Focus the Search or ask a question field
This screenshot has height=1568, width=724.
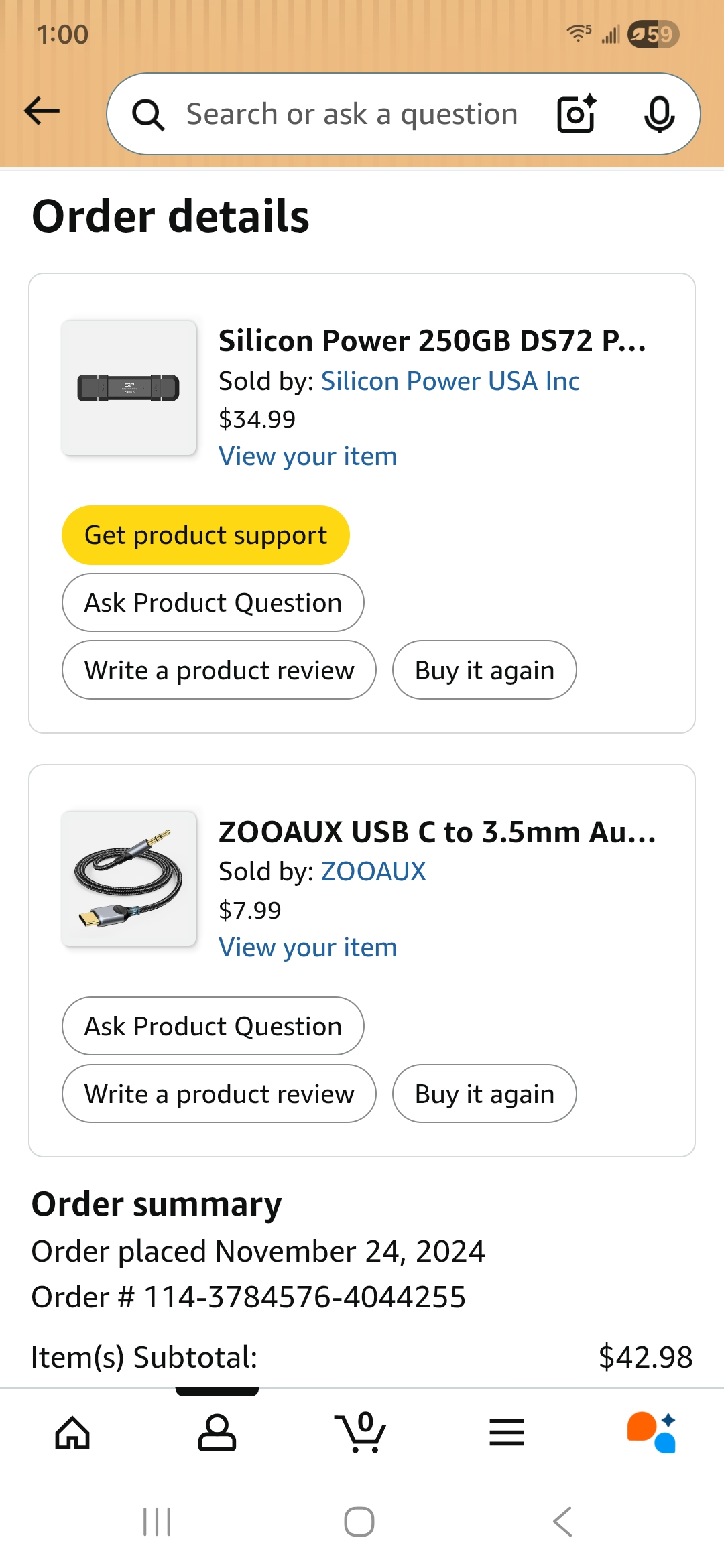[352, 115]
